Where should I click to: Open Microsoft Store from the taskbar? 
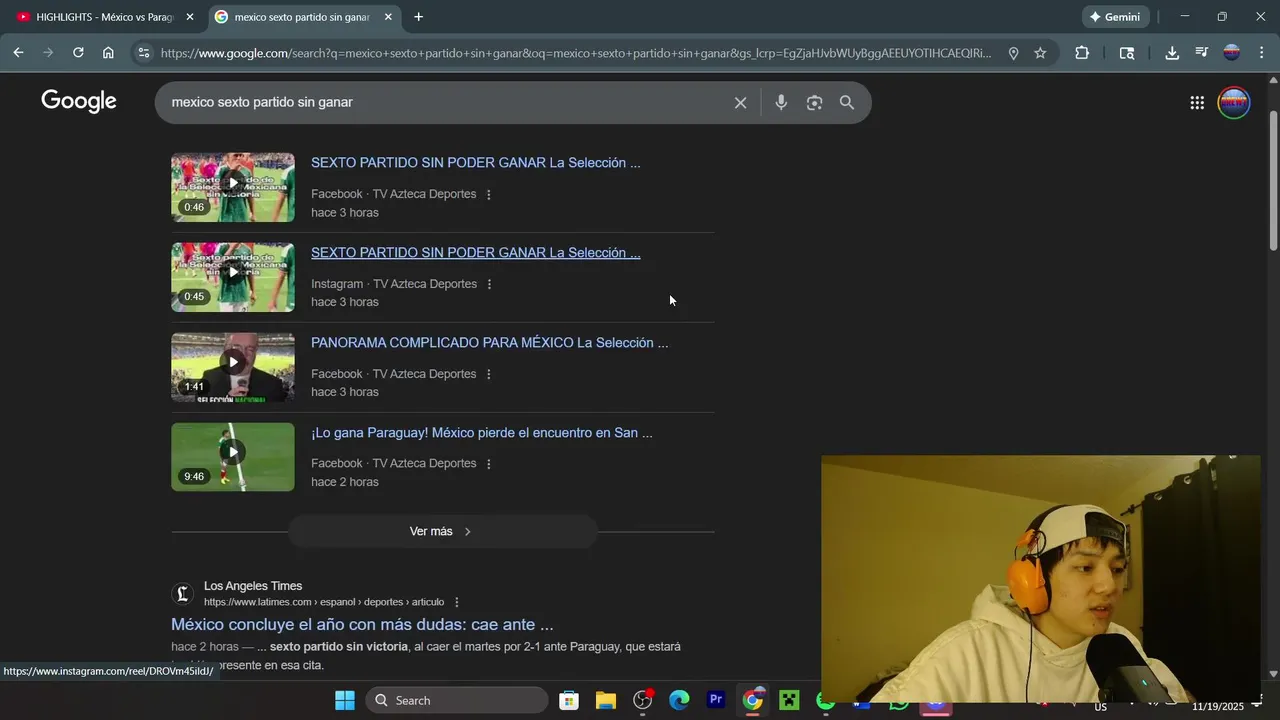(569, 700)
